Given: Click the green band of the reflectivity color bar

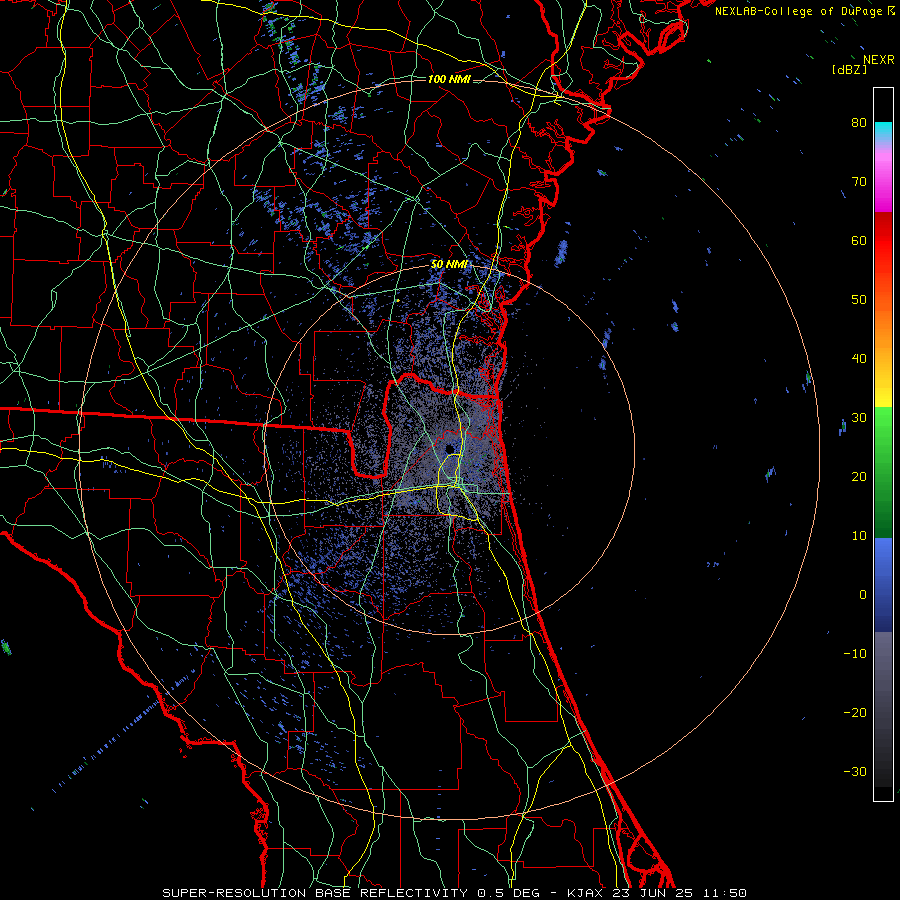Looking at the screenshot, I should 883,472.
